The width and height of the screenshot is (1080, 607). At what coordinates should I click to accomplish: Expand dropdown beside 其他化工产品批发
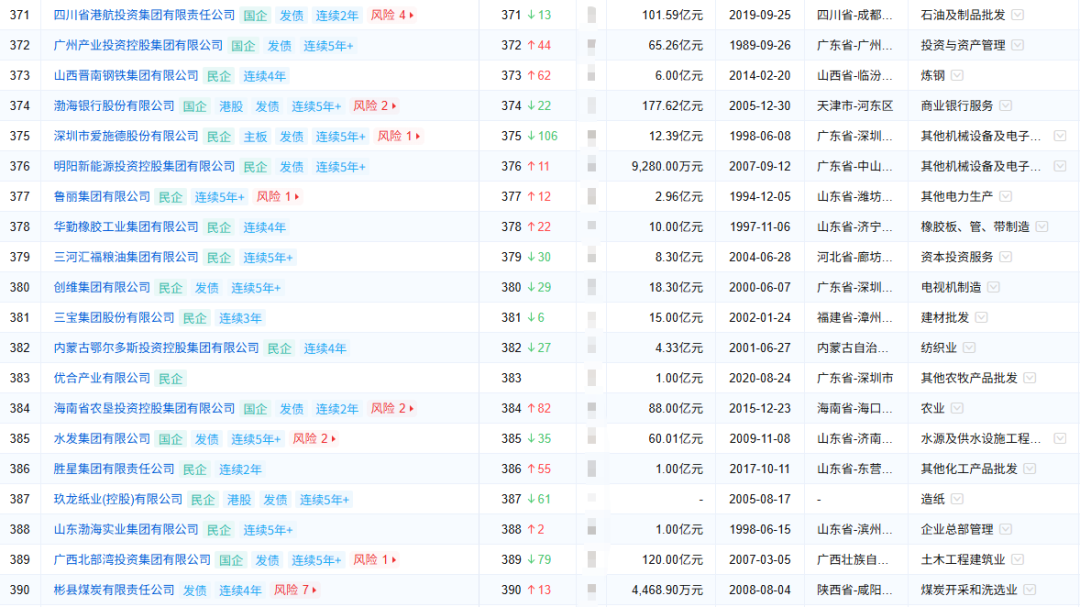coord(1030,469)
